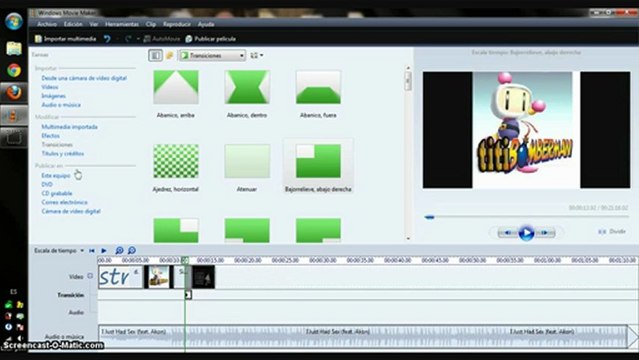Click the Importar multimedia toolbar button
The width and height of the screenshot is (639, 360).
(65, 39)
